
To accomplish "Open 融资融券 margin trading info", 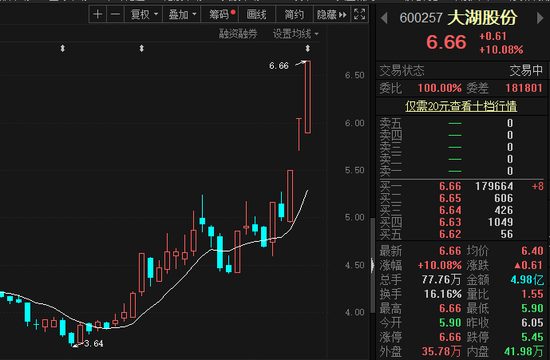I will tap(238, 34).
